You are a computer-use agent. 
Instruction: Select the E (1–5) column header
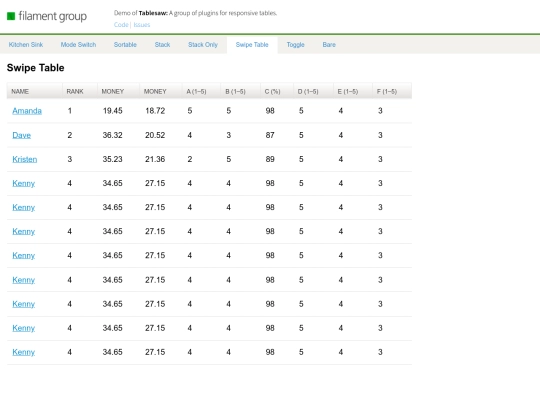click(353, 91)
